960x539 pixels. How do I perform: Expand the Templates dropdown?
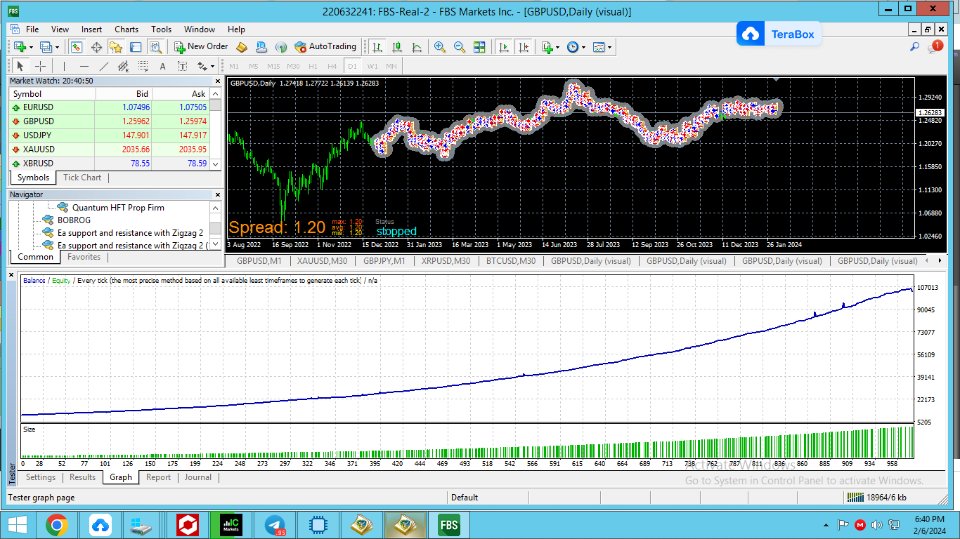point(610,47)
